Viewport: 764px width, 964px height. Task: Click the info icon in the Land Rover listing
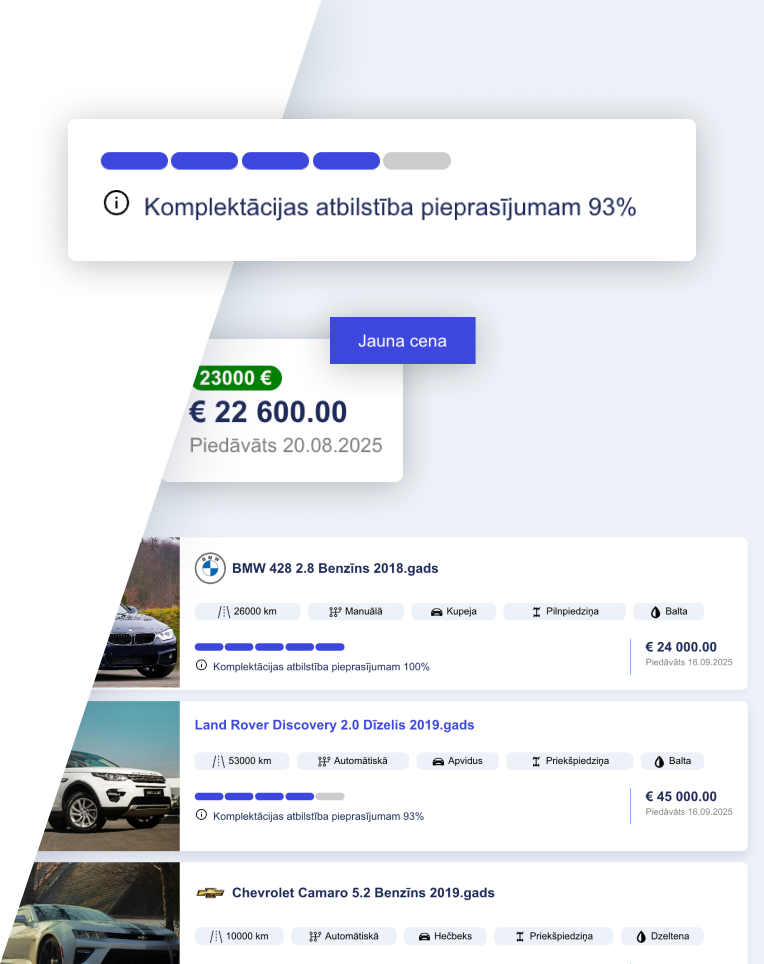[x=201, y=815]
